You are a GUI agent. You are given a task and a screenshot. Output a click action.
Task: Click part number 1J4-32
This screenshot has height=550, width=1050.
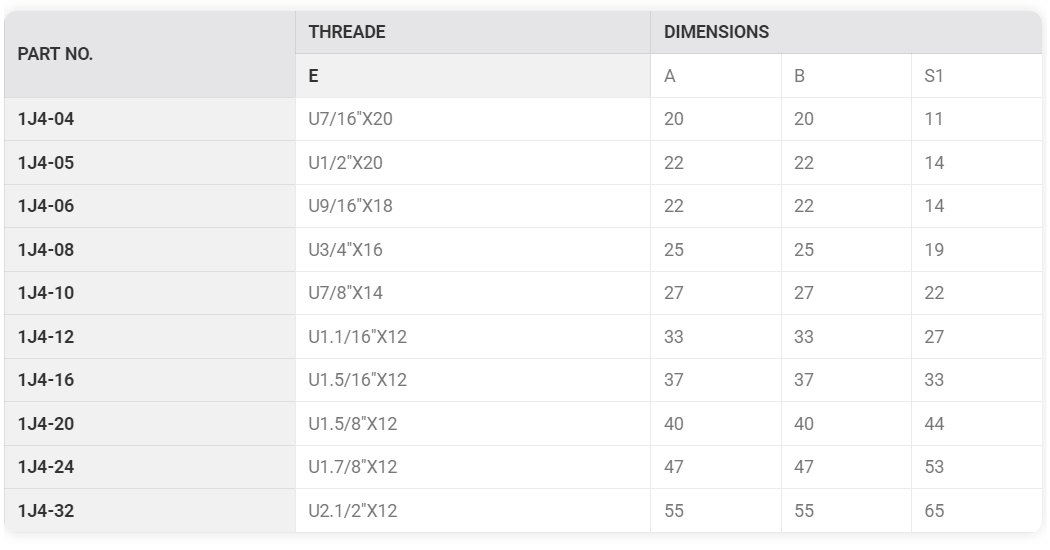tap(46, 511)
